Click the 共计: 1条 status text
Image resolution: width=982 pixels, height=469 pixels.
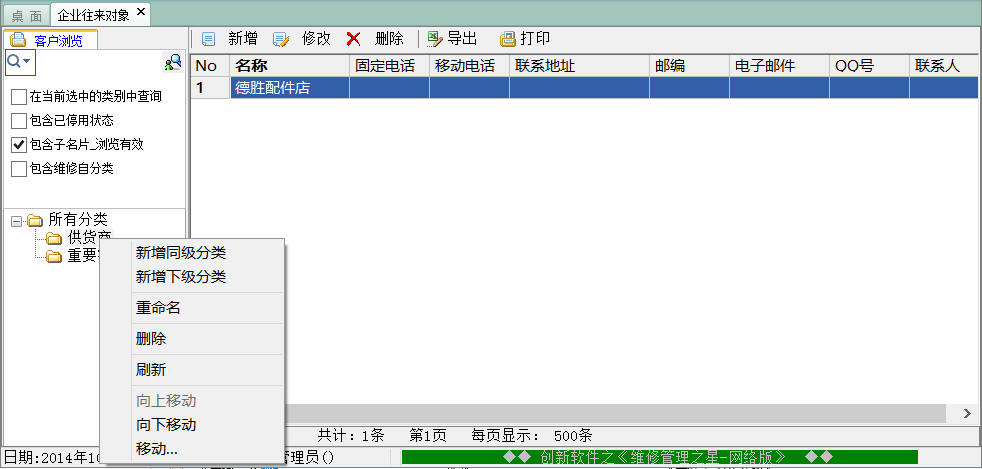(x=351, y=436)
